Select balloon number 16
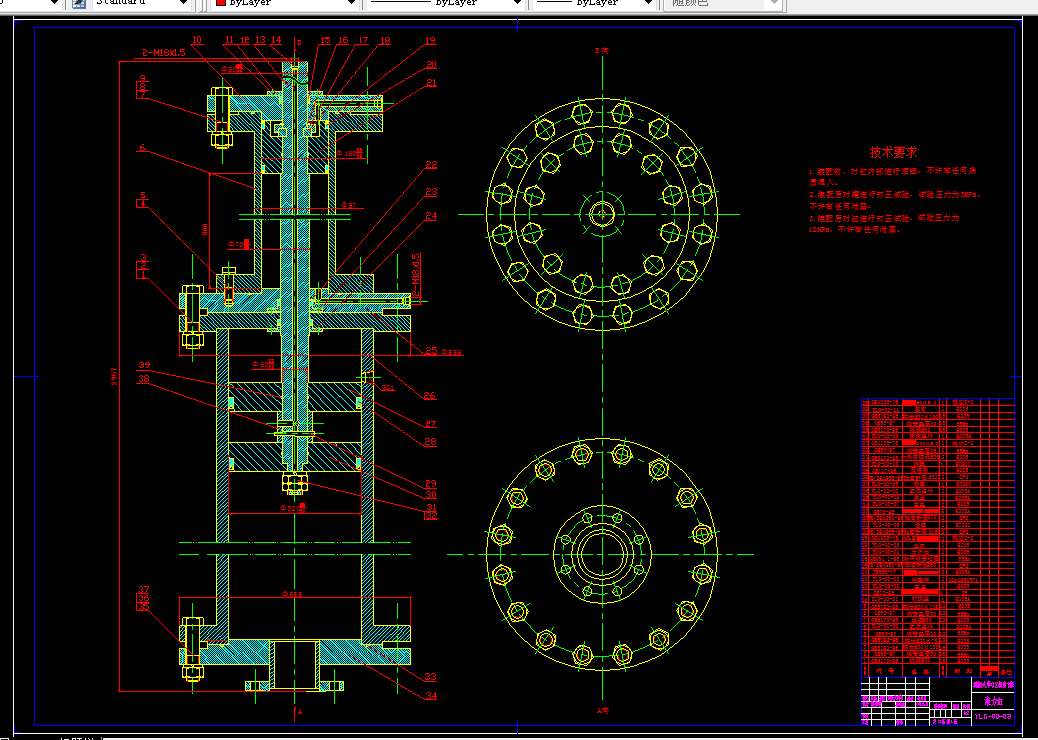The height and width of the screenshot is (740, 1038). (x=343, y=40)
